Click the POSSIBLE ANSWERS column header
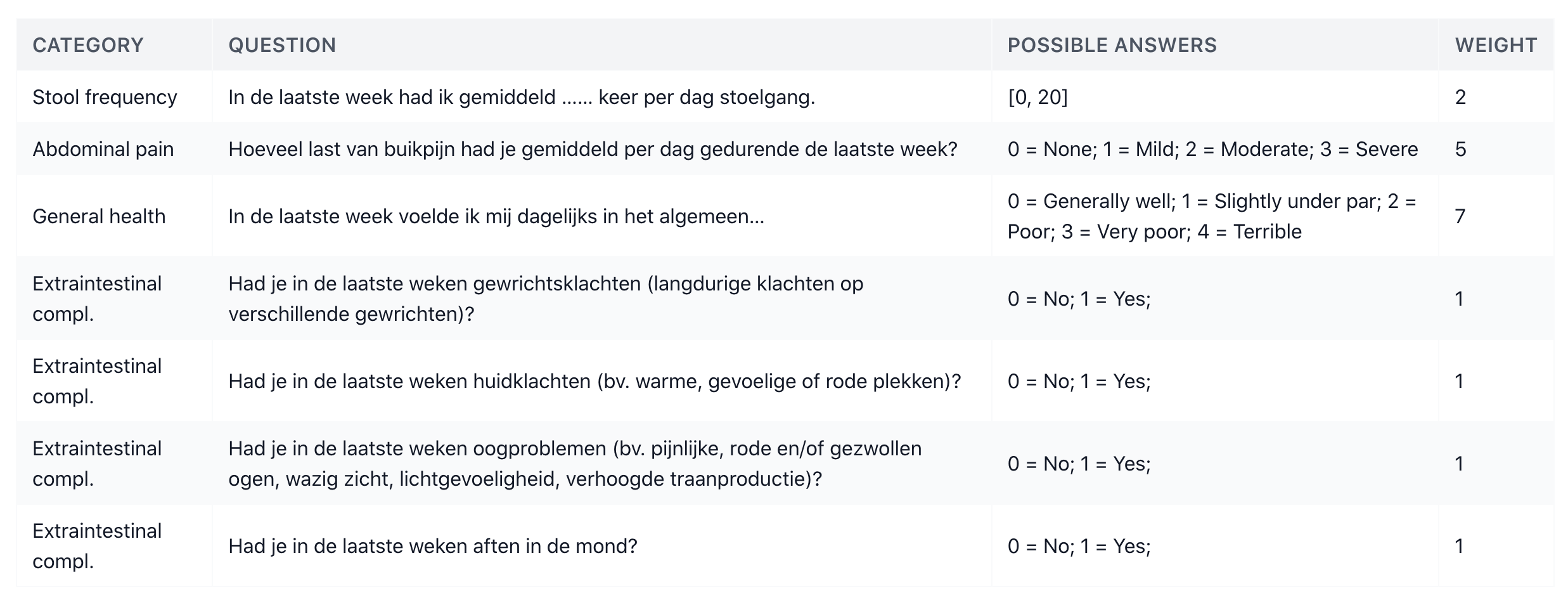The width and height of the screenshot is (1568, 605). (x=1112, y=45)
